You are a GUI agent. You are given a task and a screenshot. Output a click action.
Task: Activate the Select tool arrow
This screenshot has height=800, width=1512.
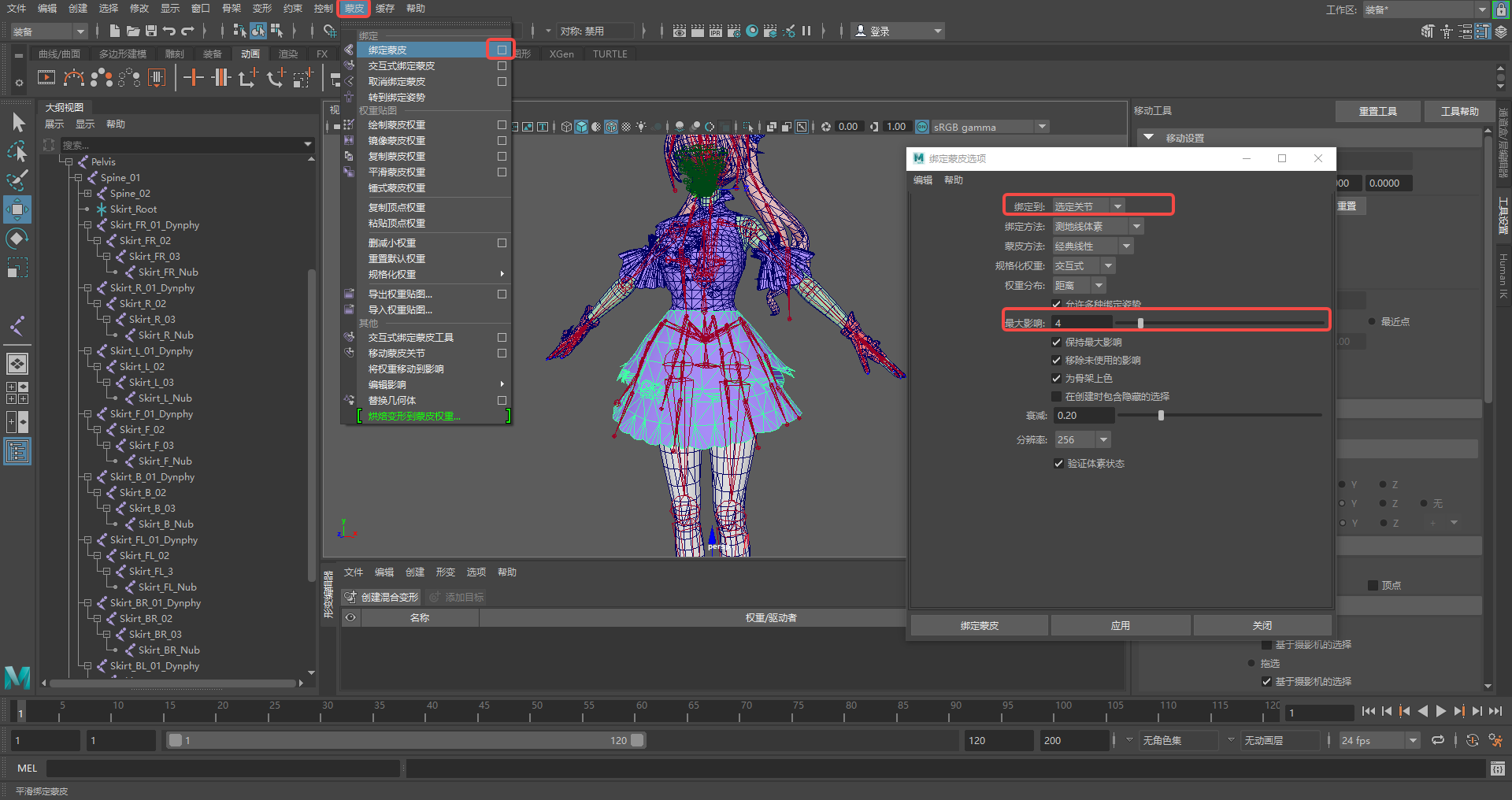point(17,122)
